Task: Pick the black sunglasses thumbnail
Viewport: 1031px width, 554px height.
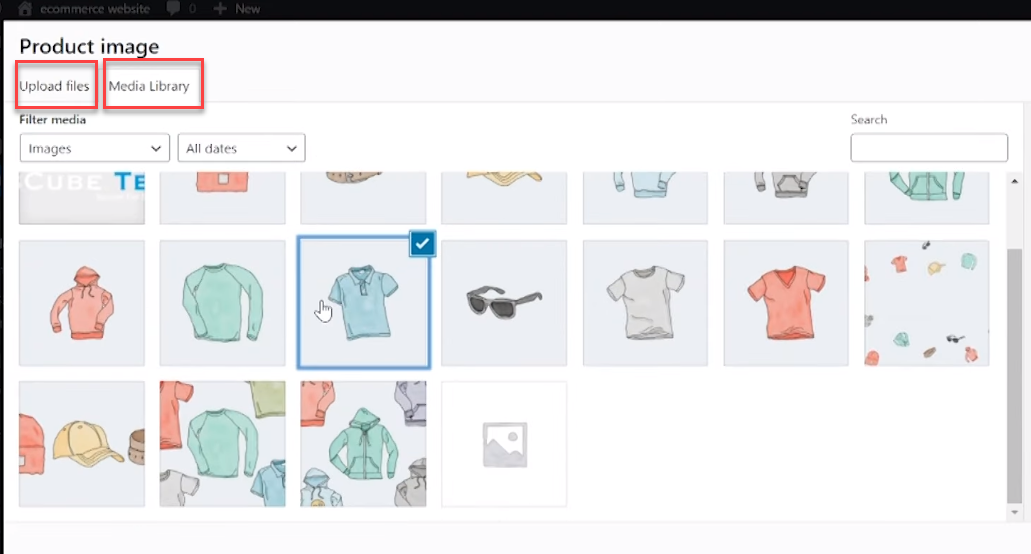Action: coord(504,303)
